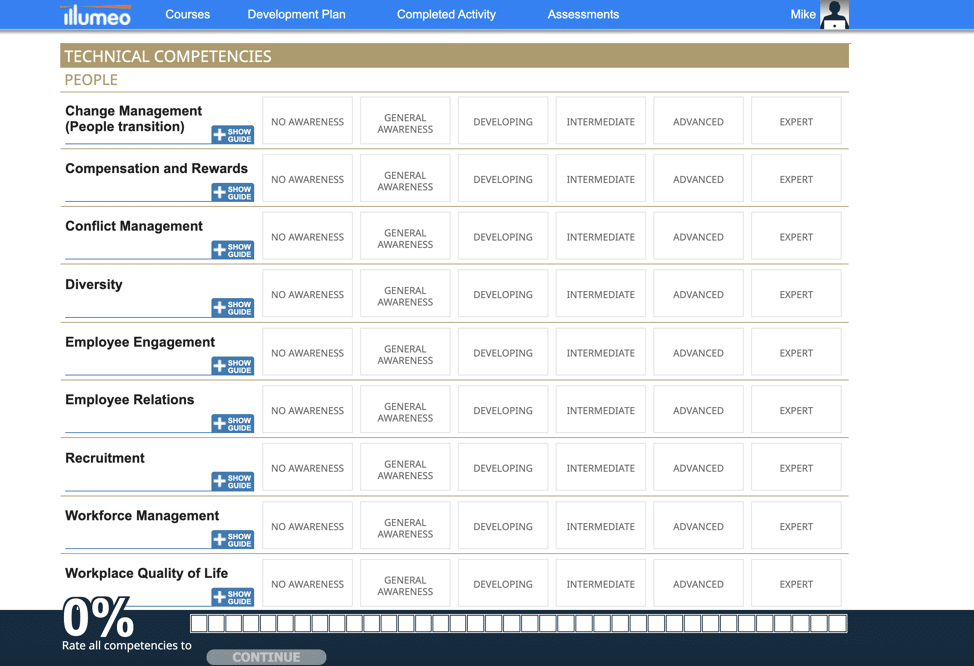
Task: Open Workplace Quality of Life guide
Action: (232, 597)
